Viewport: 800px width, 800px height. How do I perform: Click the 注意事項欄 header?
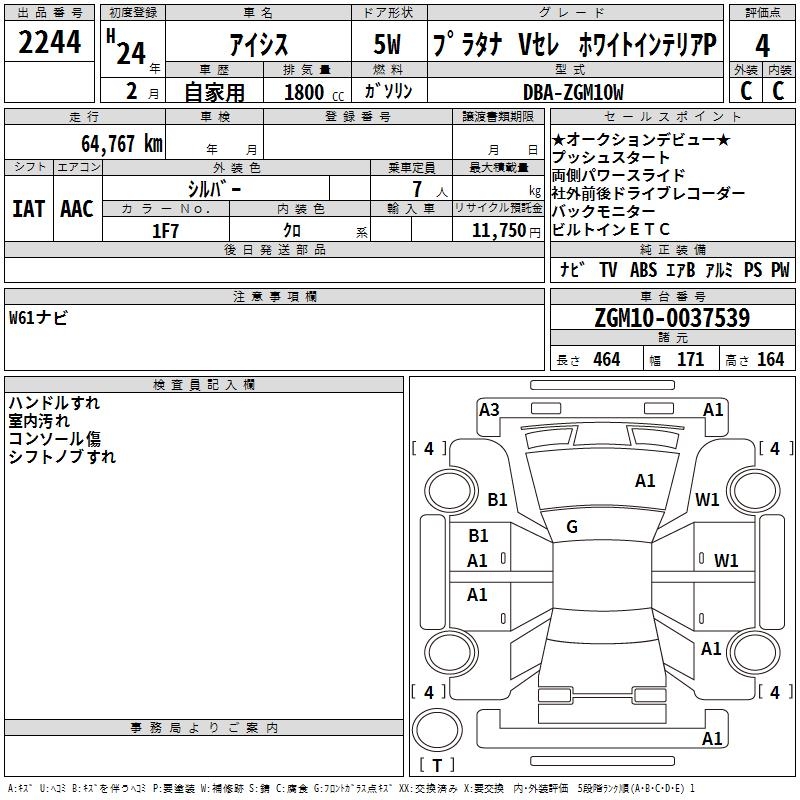[x=274, y=296]
